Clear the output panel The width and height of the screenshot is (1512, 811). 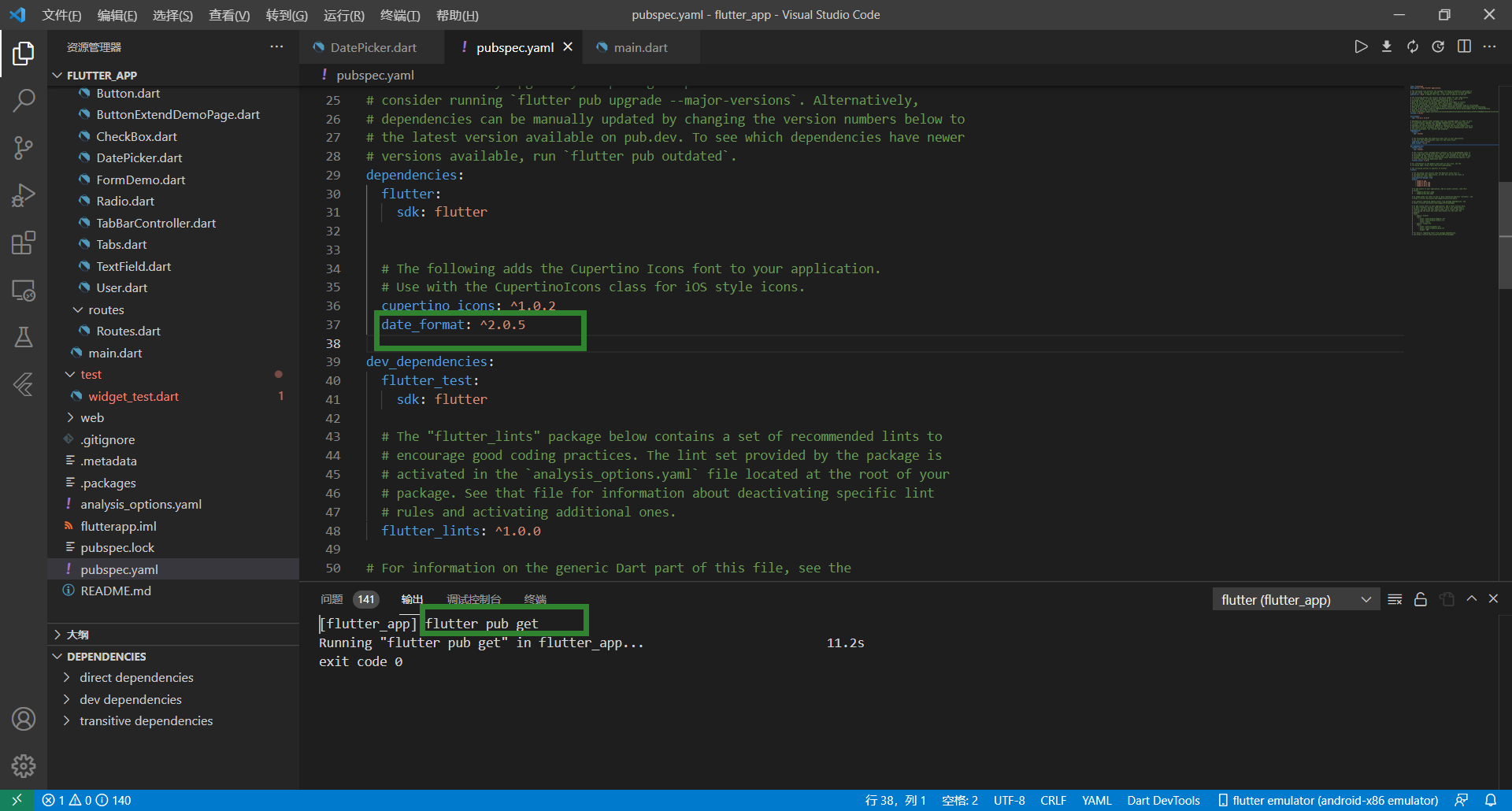pyautogui.click(x=1395, y=599)
